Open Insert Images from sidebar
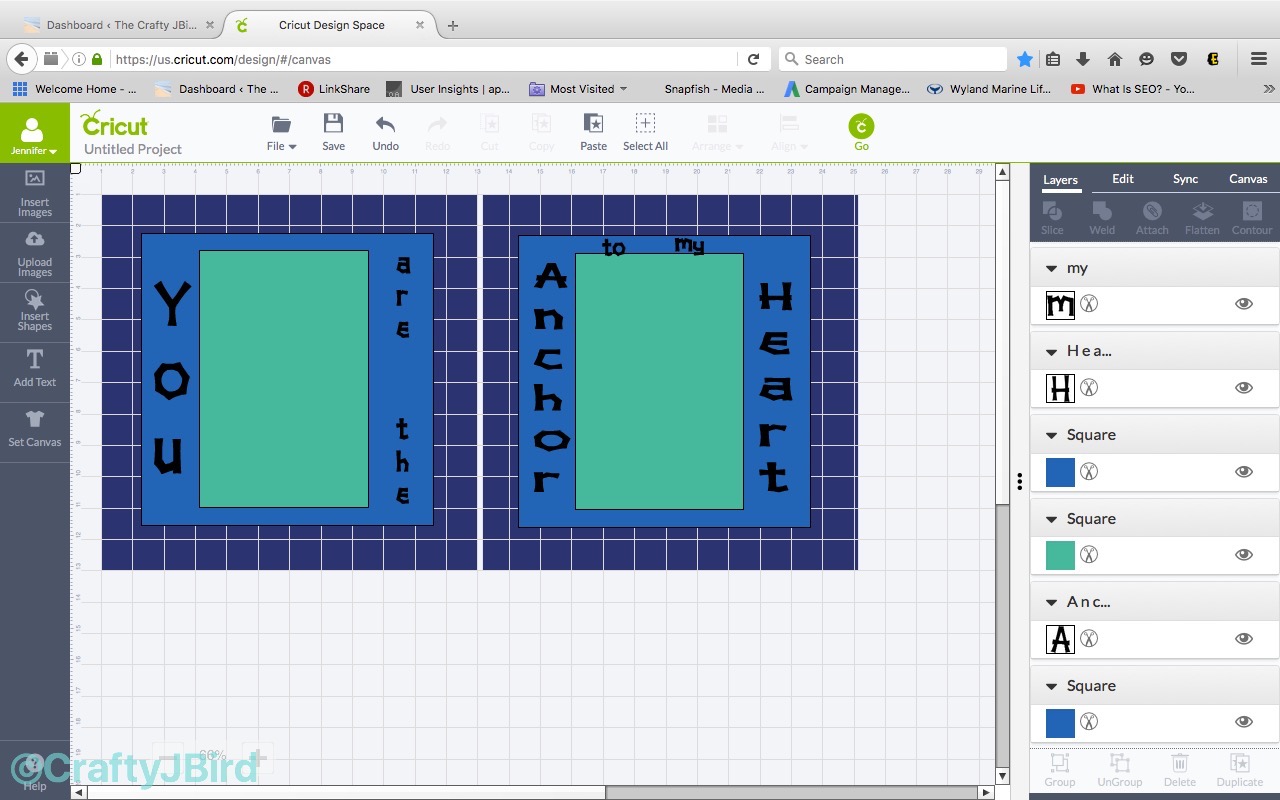The height and width of the screenshot is (800, 1280). click(34, 193)
